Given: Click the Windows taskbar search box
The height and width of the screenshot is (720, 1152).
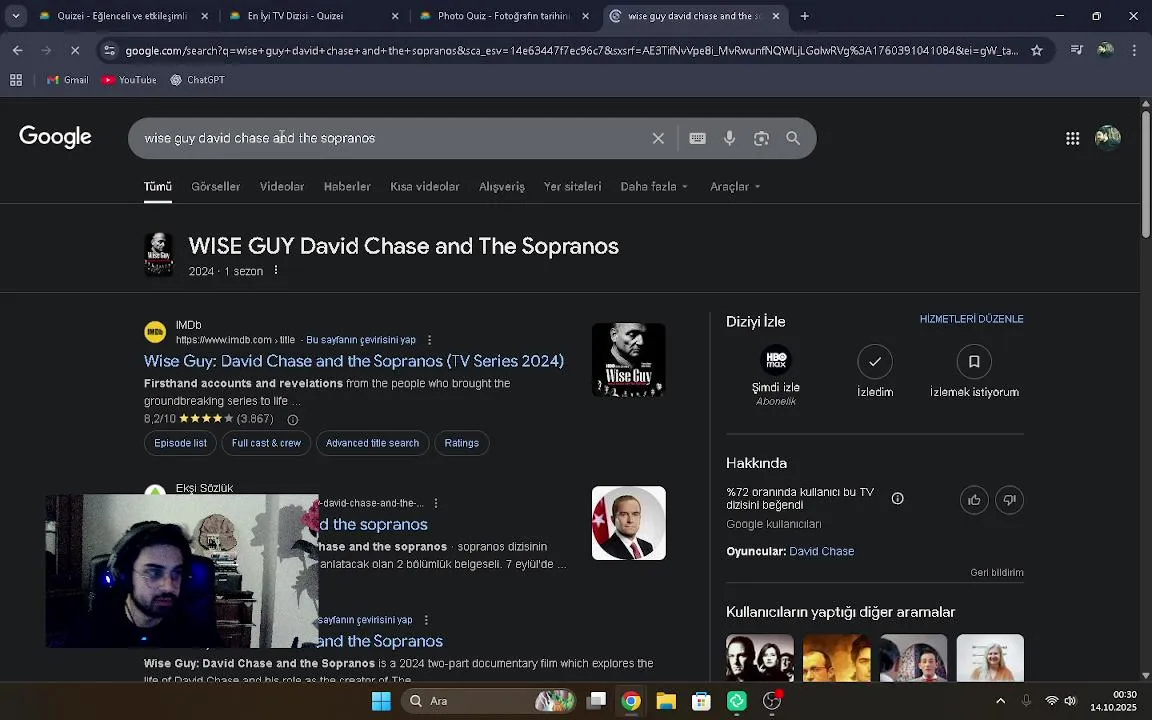Looking at the screenshot, I should coord(488,701).
